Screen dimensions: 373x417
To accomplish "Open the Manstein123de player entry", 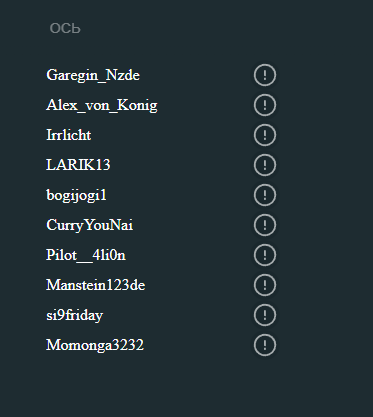I will [96, 285].
